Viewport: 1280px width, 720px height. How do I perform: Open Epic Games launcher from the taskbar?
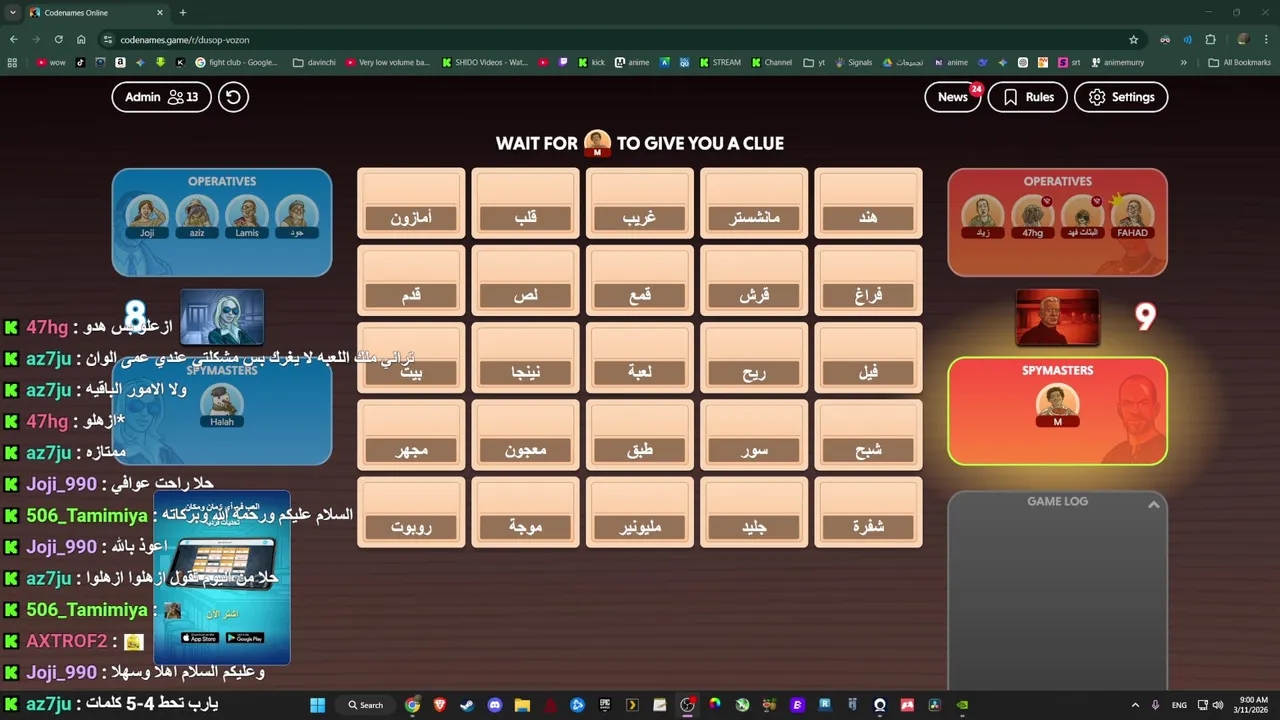[604, 705]
